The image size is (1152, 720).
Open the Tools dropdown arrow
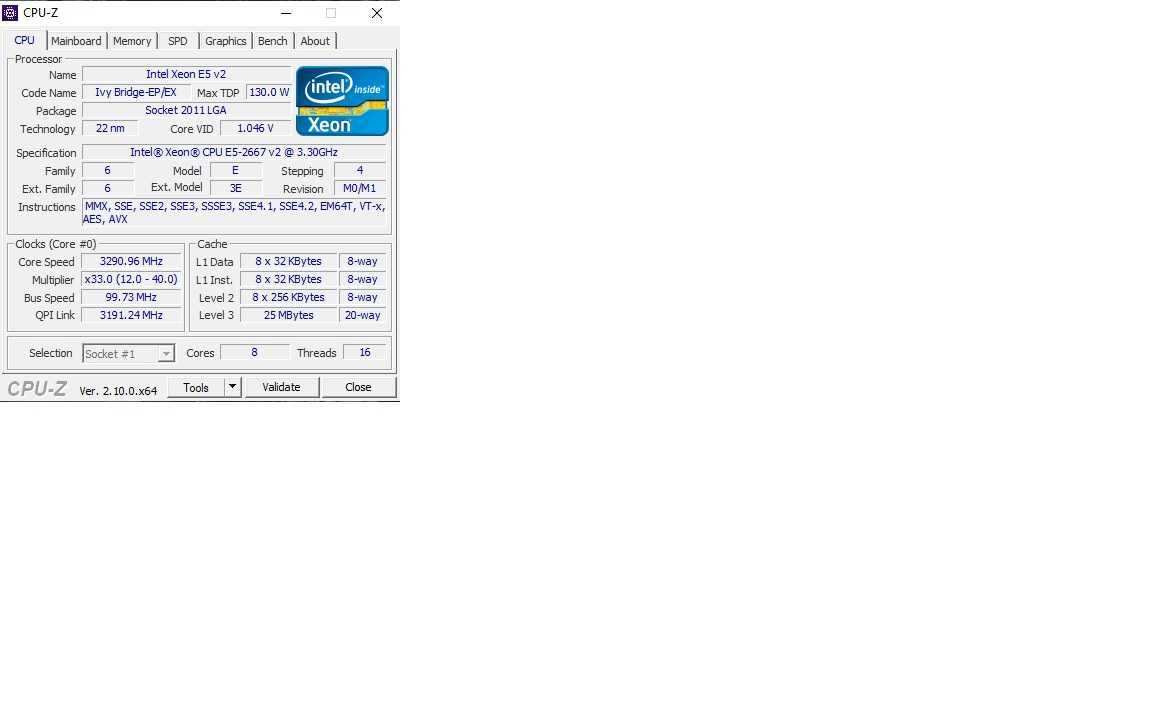[232, 387]
